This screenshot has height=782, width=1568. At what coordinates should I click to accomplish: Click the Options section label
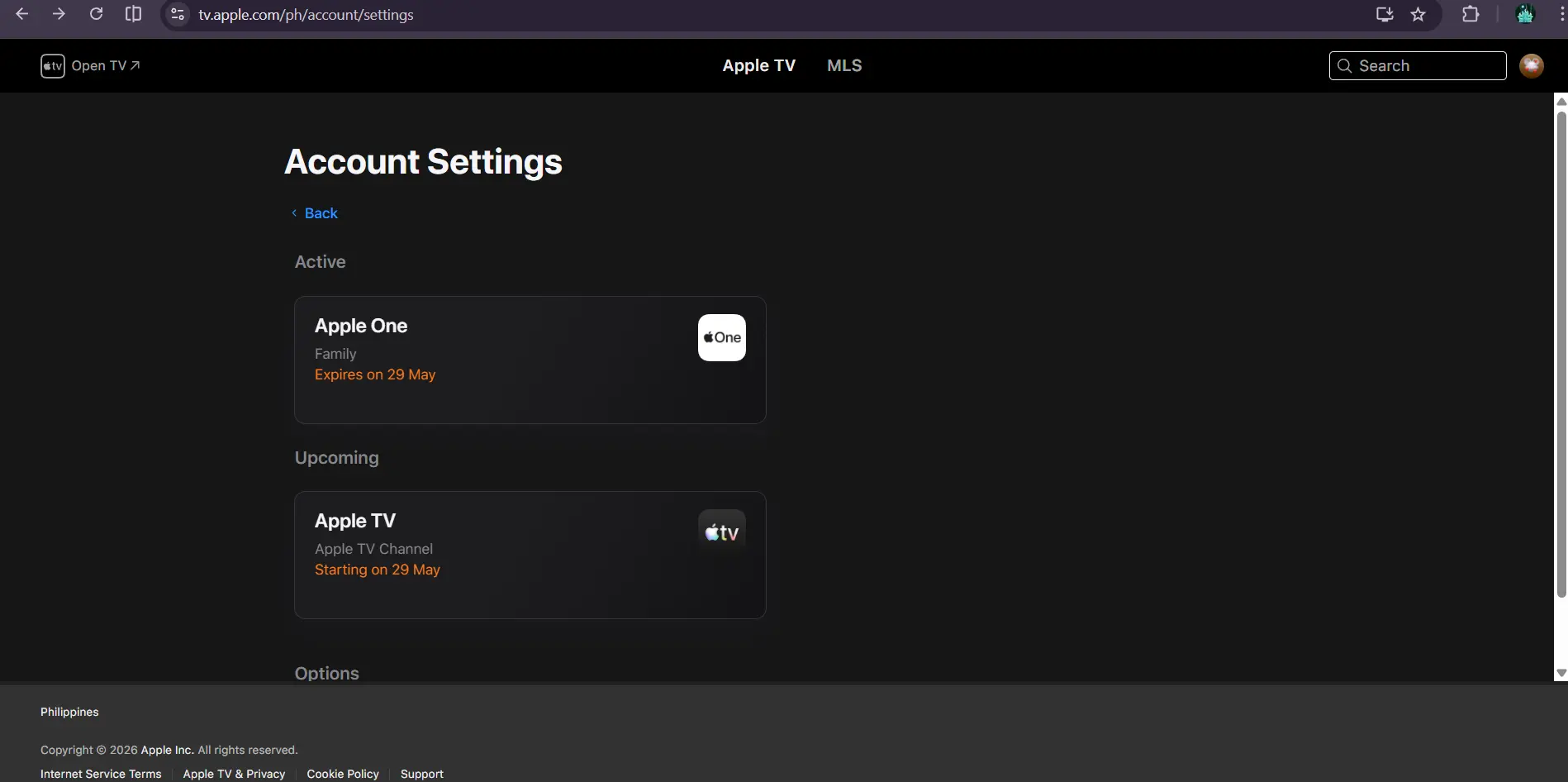[327, 673]
